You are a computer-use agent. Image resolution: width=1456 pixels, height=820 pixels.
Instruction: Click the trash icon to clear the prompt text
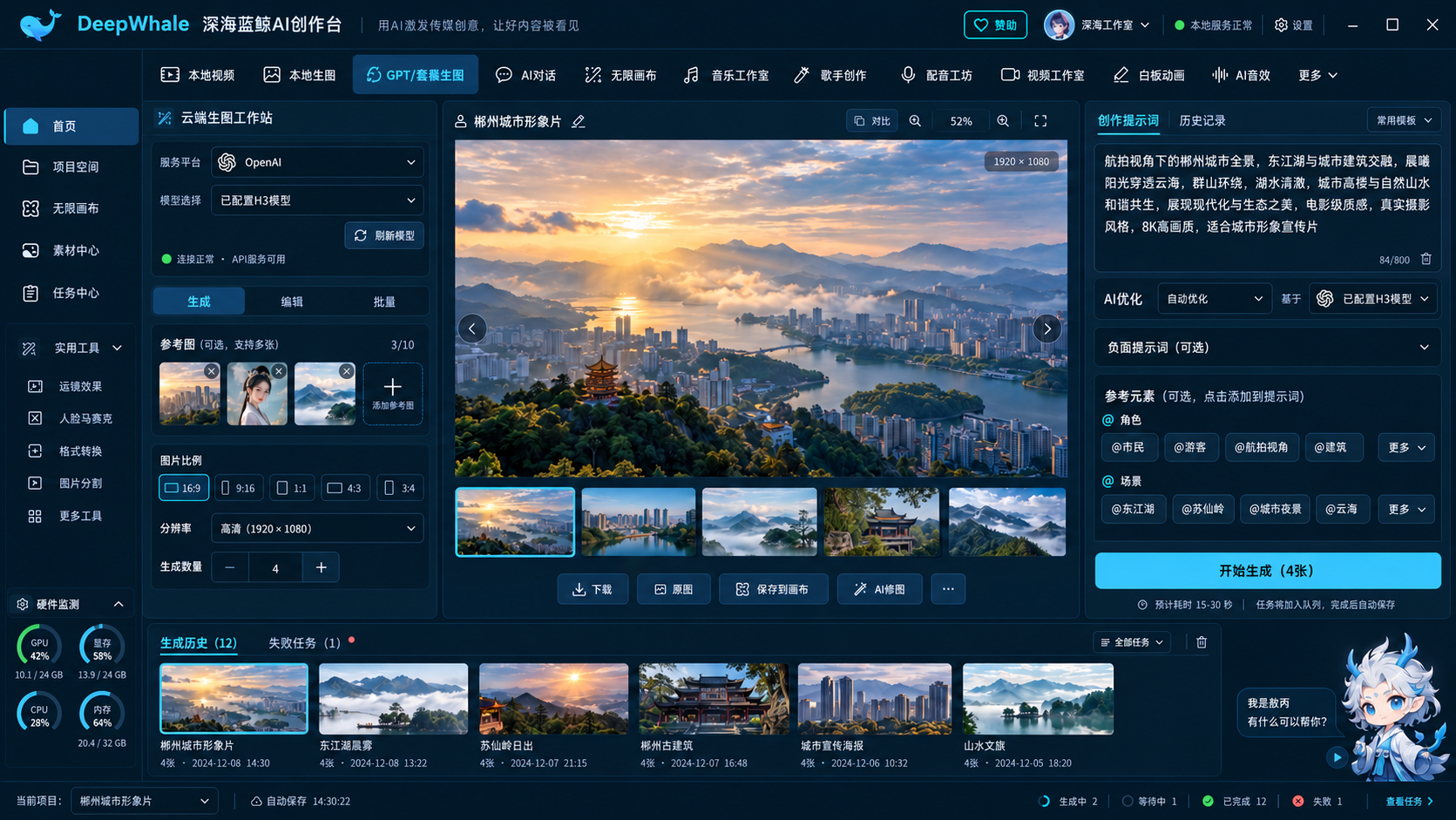pyautogui.click(x=1426, y=259)
